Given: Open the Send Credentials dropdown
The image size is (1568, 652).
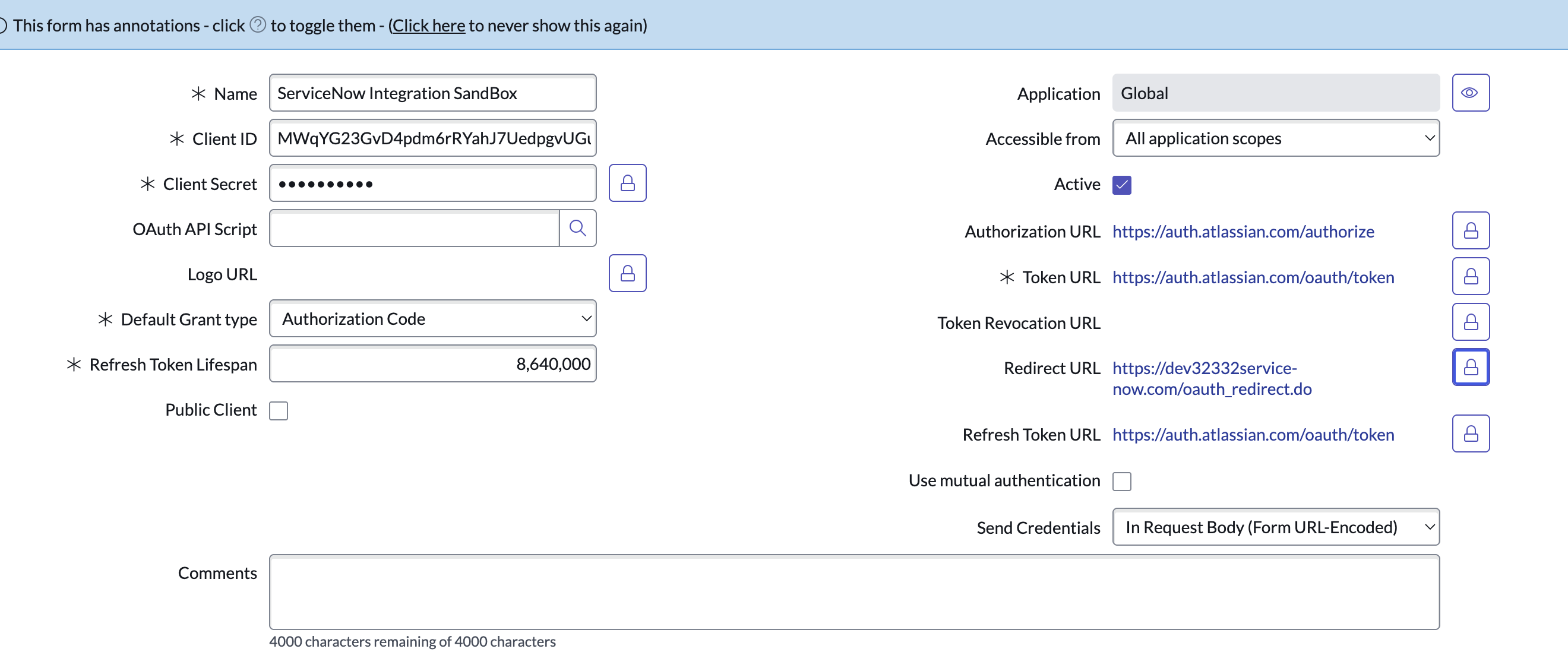Looking at the screenshot, I should click(1275, 527).
